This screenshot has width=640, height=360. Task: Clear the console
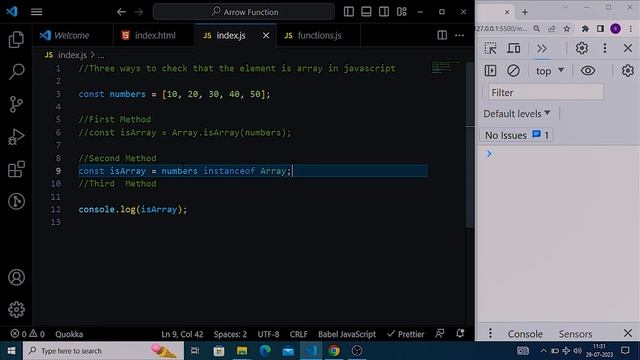(513, 71)
